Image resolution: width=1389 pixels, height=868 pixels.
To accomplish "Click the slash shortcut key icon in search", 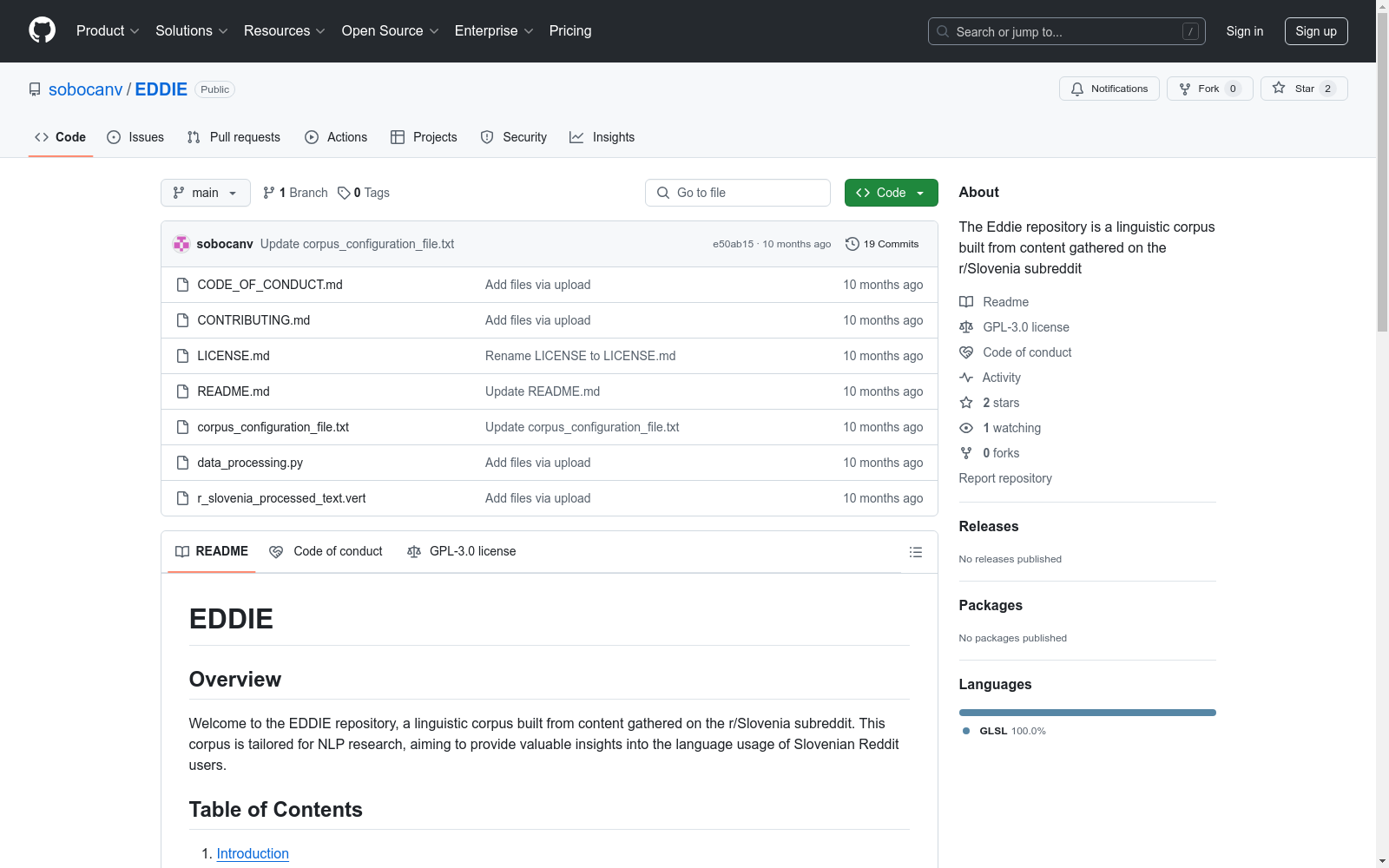I will [x=1190, y=31].
